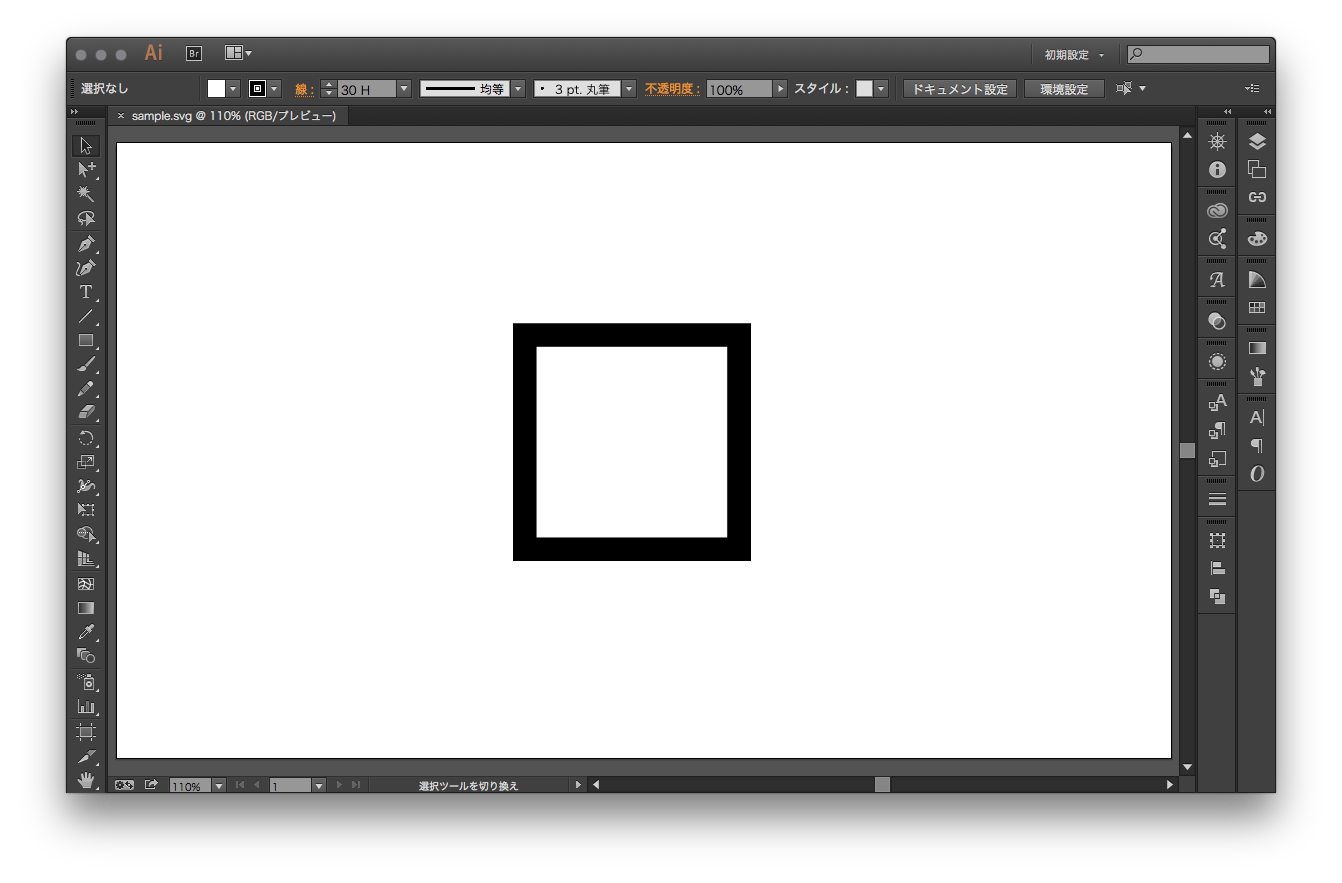The image size is (1342, 883).
Task: Open the Layers panel icon
Action: [1257, 142]
